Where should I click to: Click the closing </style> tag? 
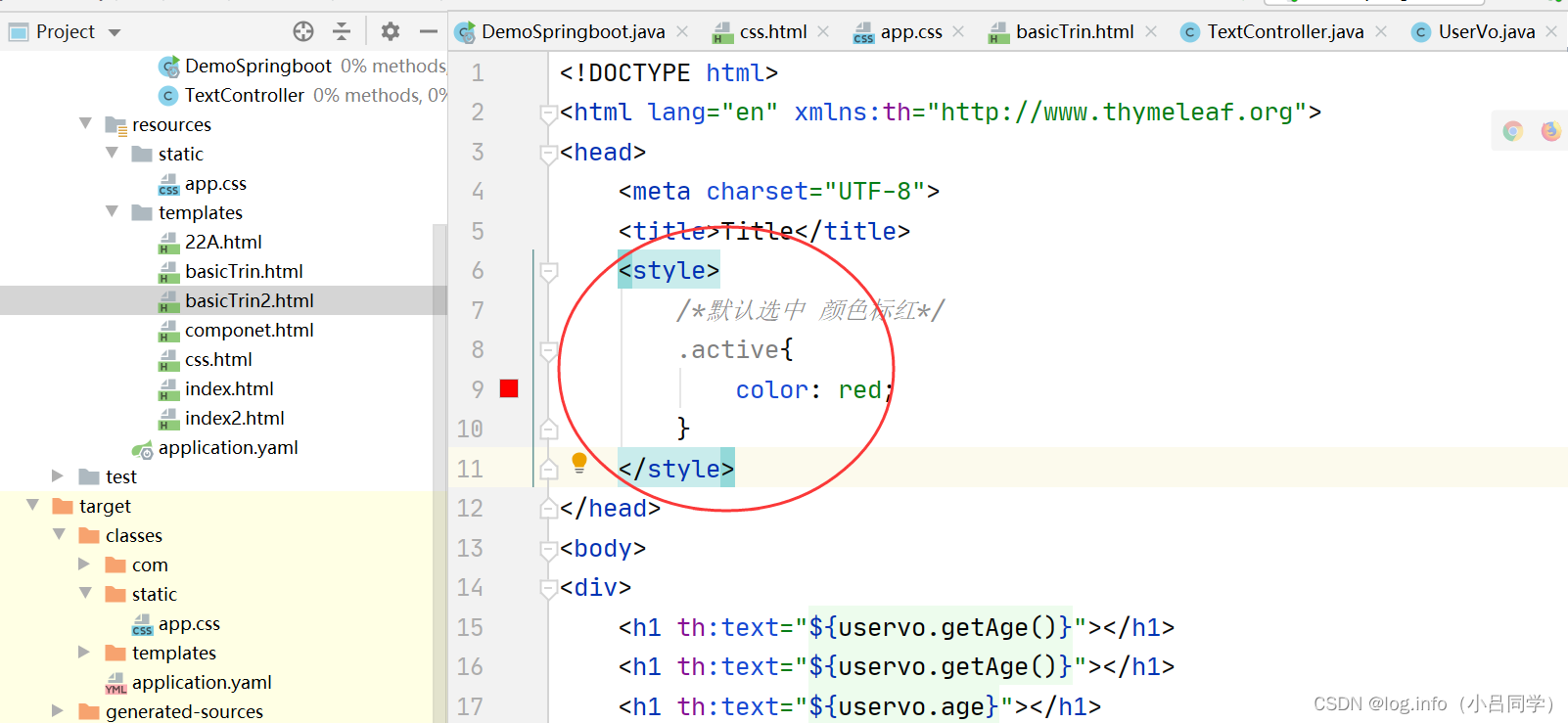(676, 469)
